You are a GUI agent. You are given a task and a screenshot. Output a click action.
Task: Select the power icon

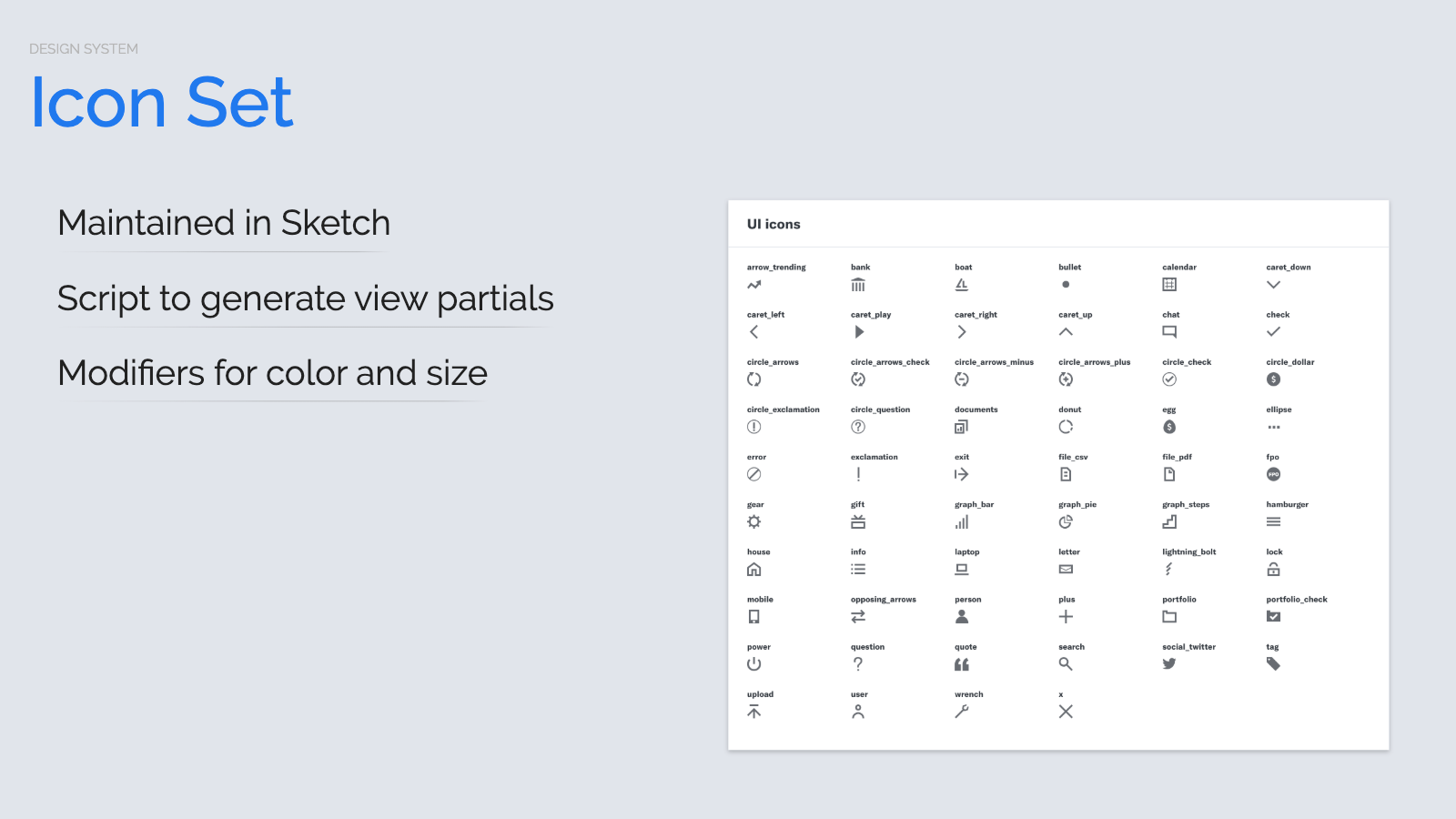754,664
